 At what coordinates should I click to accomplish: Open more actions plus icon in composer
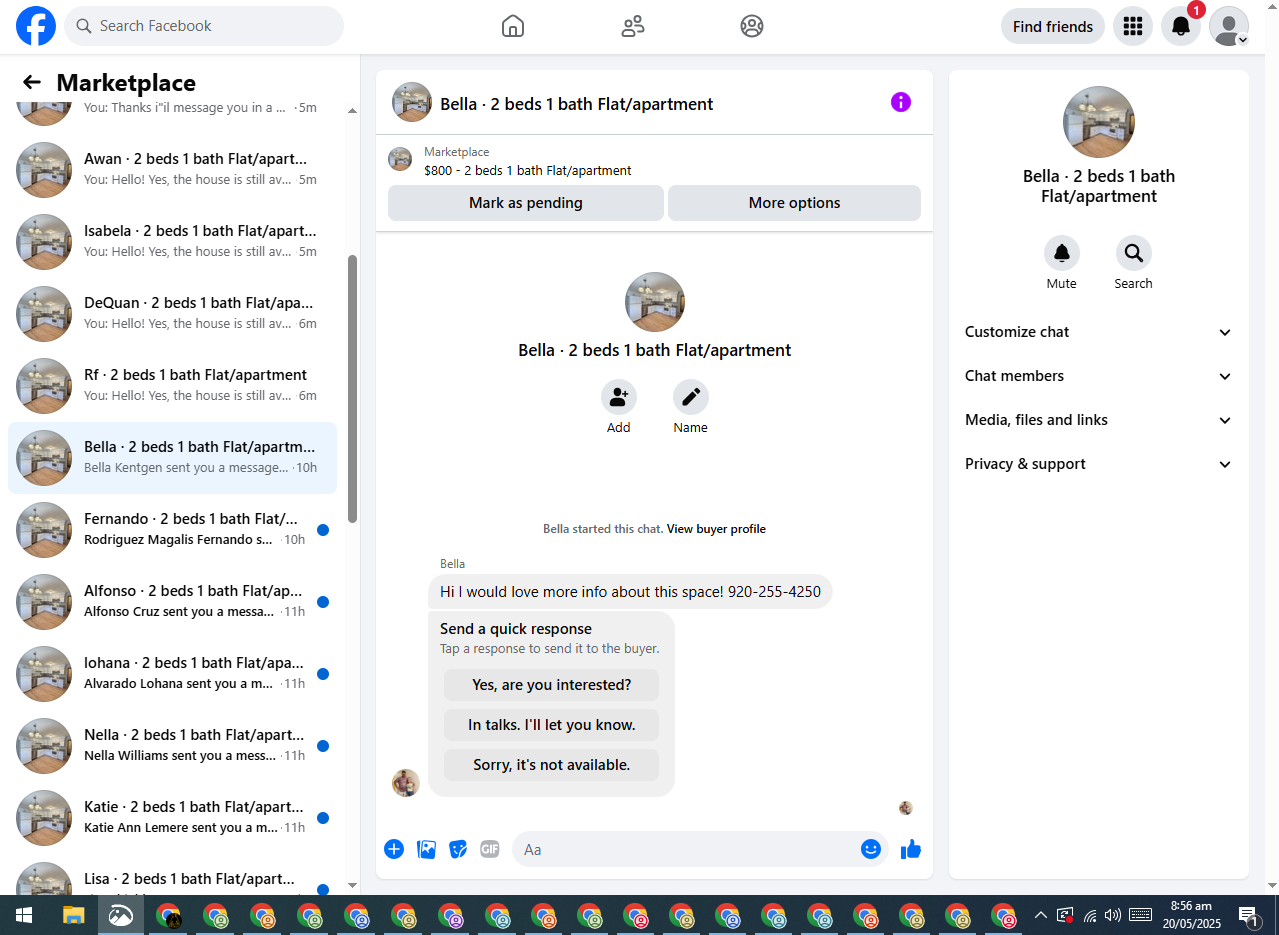[x=394, y=849]
